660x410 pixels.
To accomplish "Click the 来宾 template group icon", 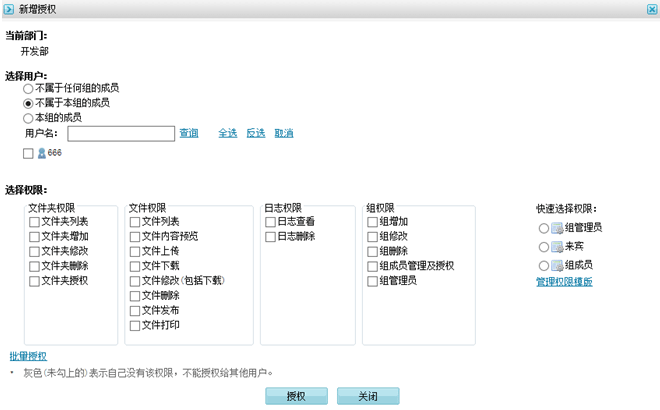I will coord(557,246).
